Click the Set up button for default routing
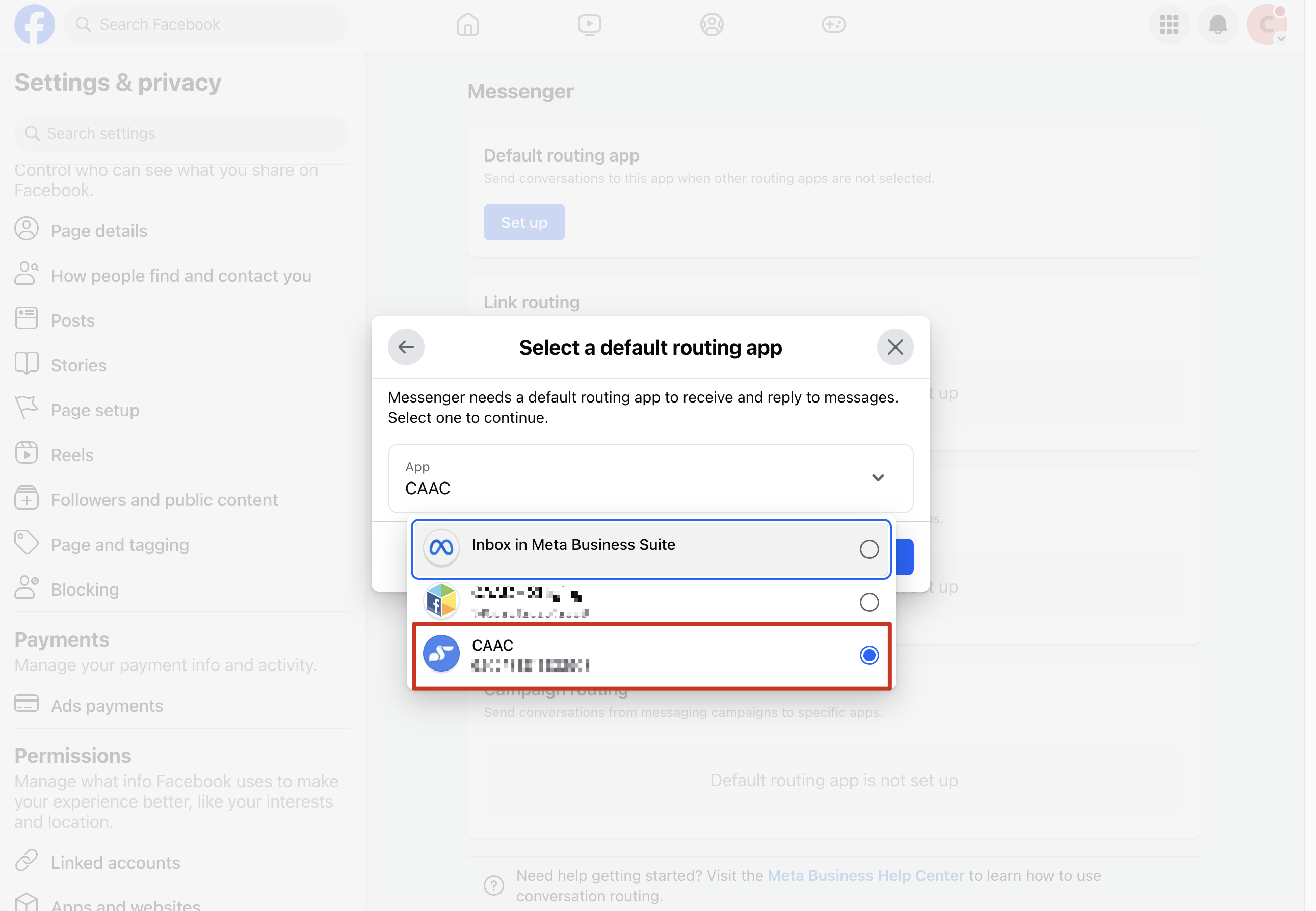The width and height of the screenshot is (1316, 911). 523,222
